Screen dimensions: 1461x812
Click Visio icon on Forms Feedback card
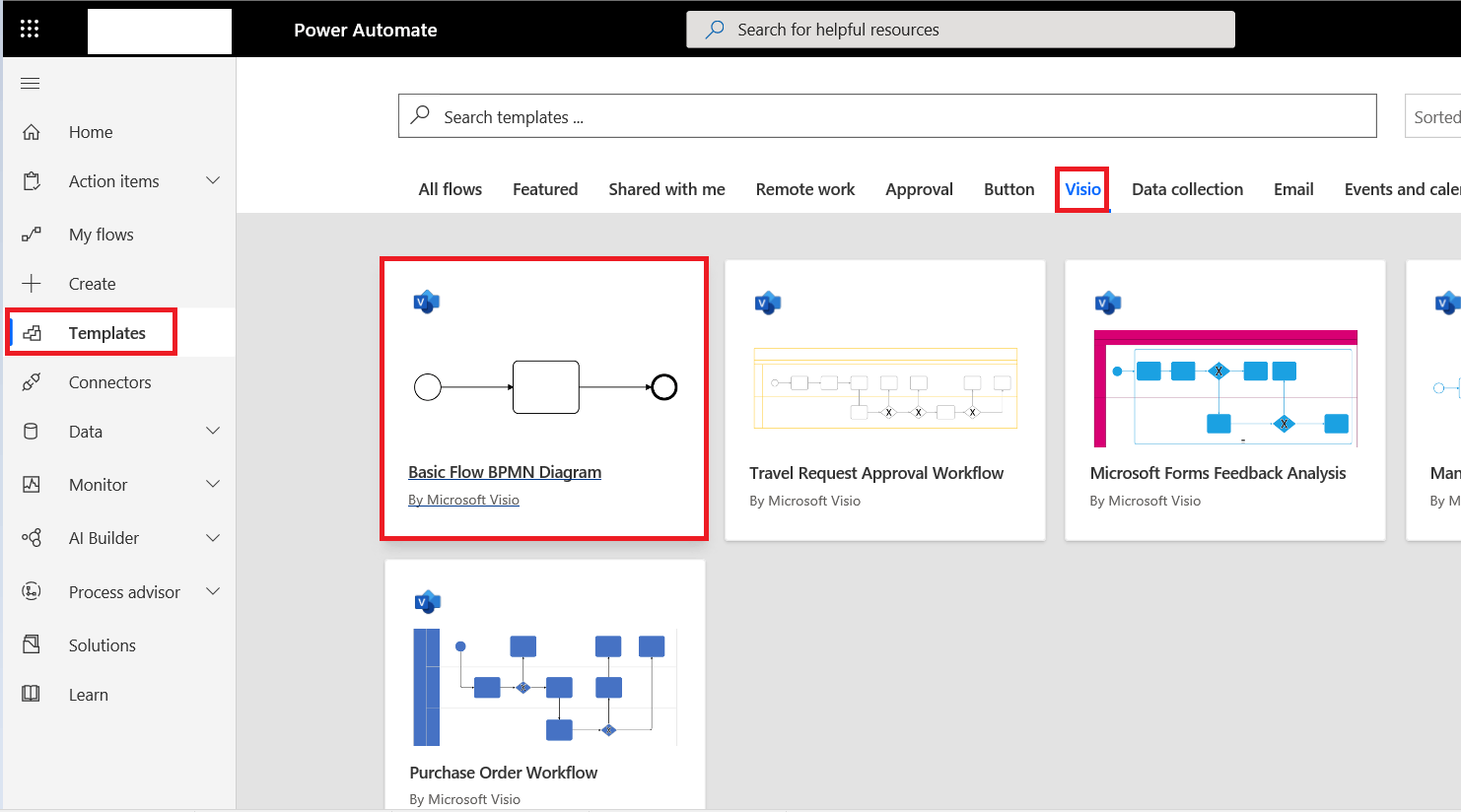tap(1108, 303)
